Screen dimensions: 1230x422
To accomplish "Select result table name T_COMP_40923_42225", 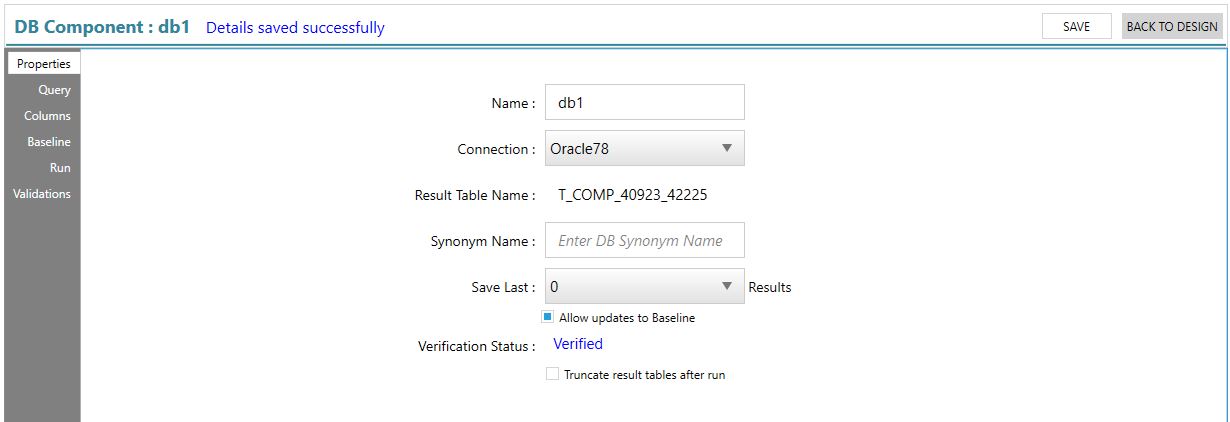I will pyautogui.click(x=632, y=195).
